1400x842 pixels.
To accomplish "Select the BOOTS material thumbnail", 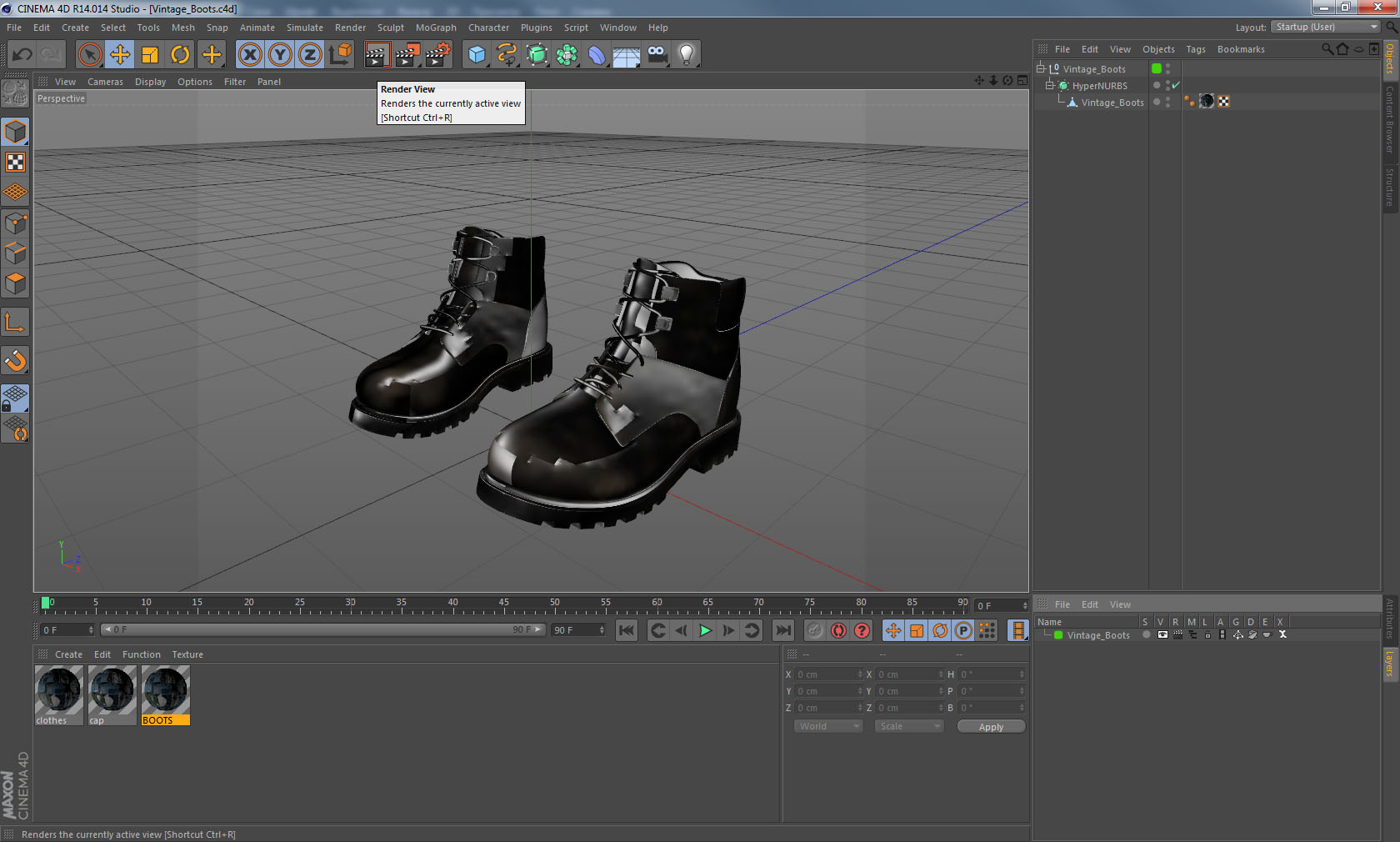I will (165, 695).
